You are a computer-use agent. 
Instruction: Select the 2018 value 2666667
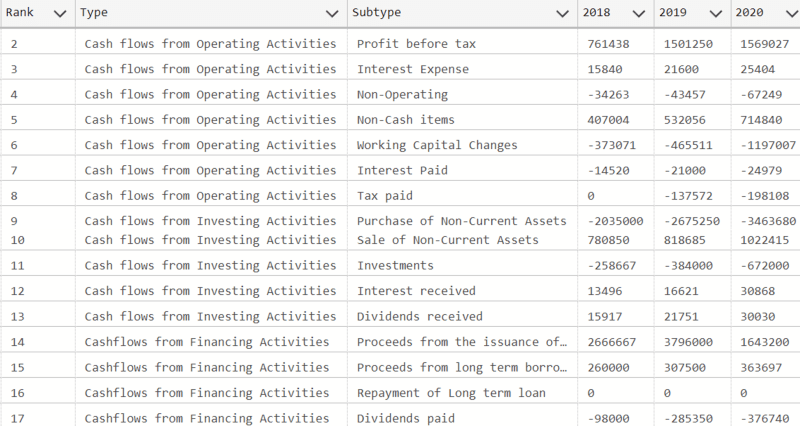click(x=612, y=342)
